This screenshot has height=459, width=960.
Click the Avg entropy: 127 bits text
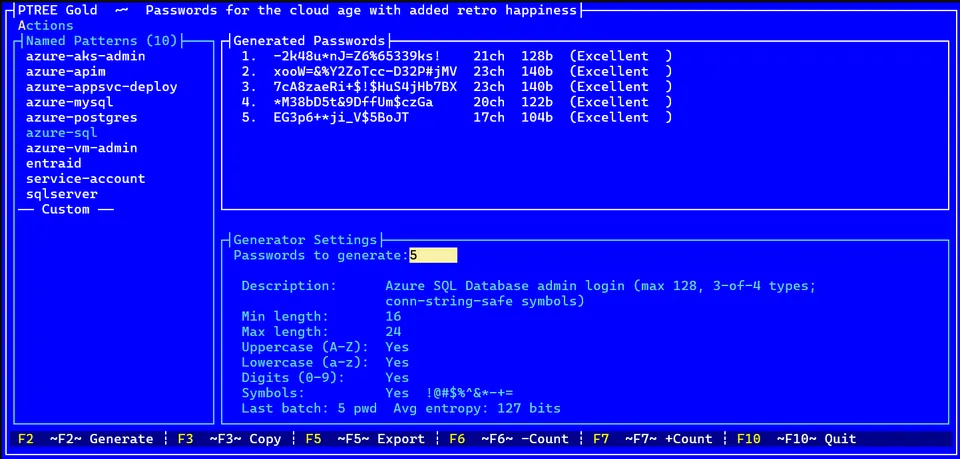coord(477,408)
